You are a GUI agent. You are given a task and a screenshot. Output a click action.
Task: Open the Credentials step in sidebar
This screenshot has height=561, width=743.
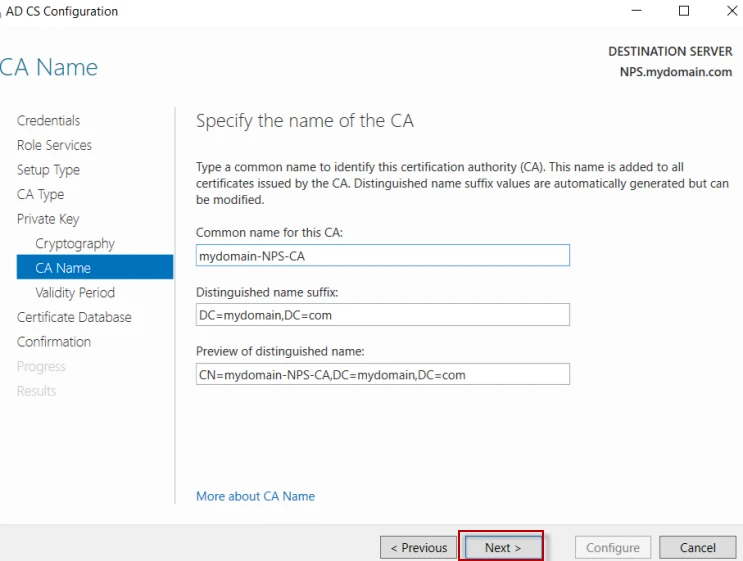48,121
